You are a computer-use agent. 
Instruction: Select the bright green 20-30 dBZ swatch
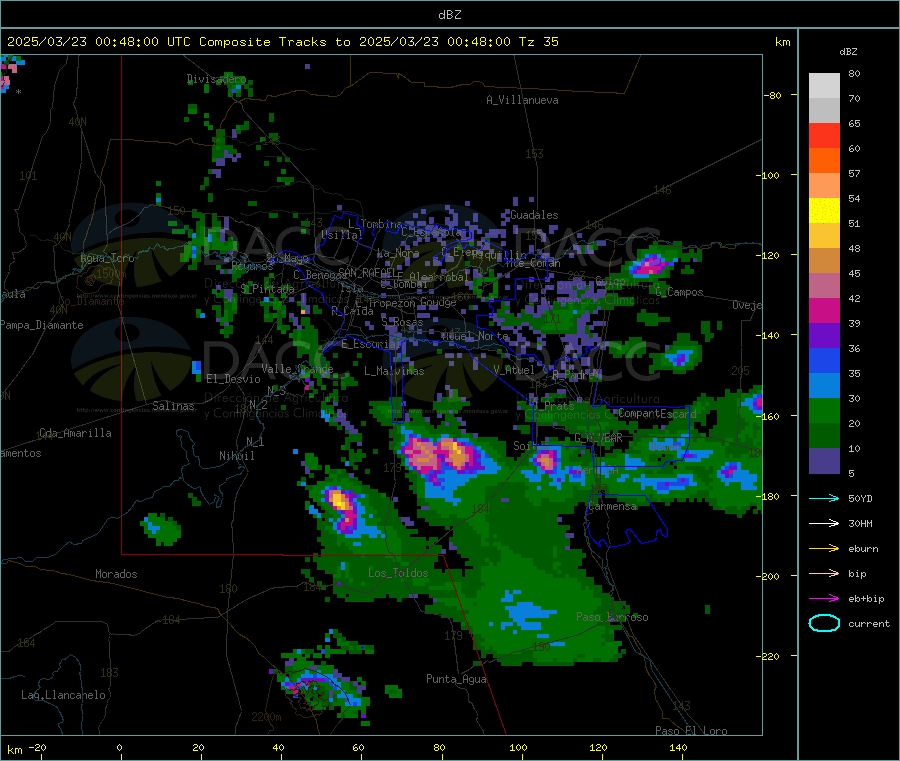824,410
